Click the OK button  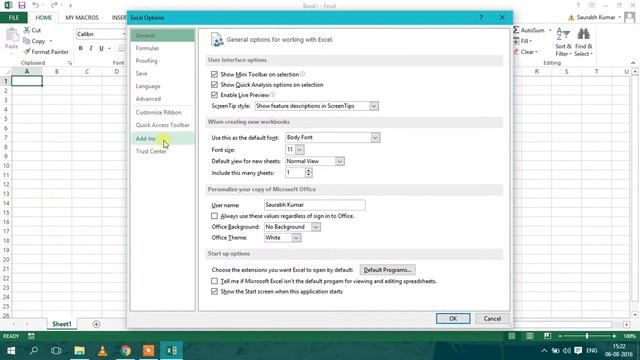tap(453, 318)
